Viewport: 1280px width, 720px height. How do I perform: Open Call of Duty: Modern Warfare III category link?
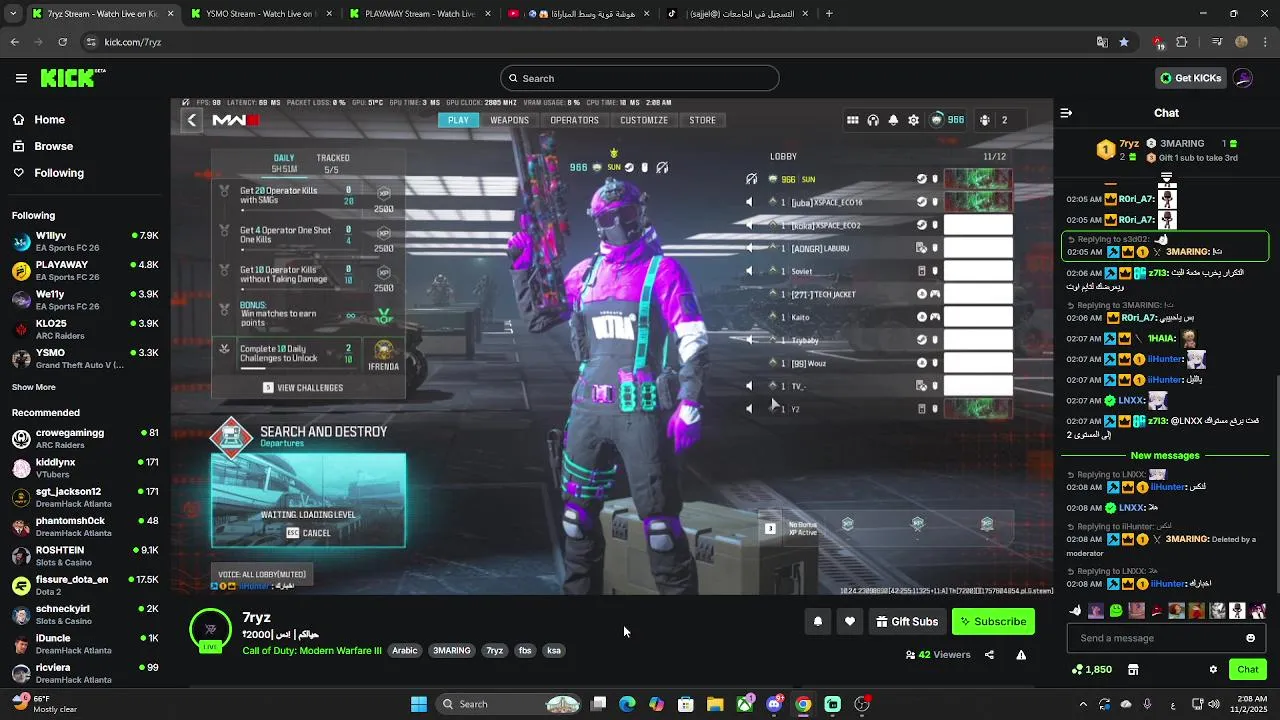point(312,651)
